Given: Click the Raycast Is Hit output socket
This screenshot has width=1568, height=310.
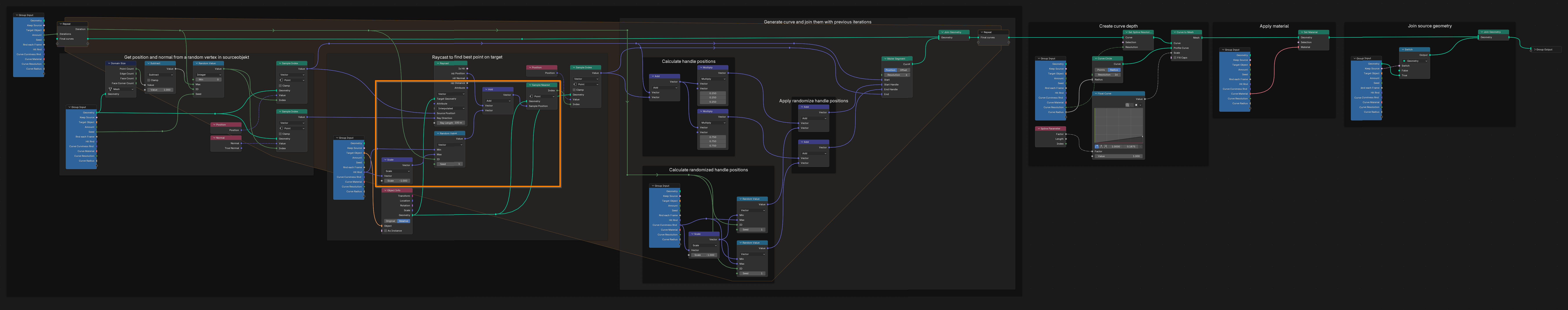Looking at the screenshot, I should (468, 69).
